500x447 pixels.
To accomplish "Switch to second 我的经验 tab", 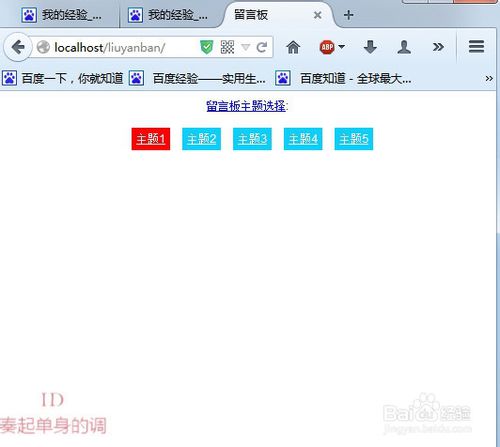I will click(x=170, y=15).
